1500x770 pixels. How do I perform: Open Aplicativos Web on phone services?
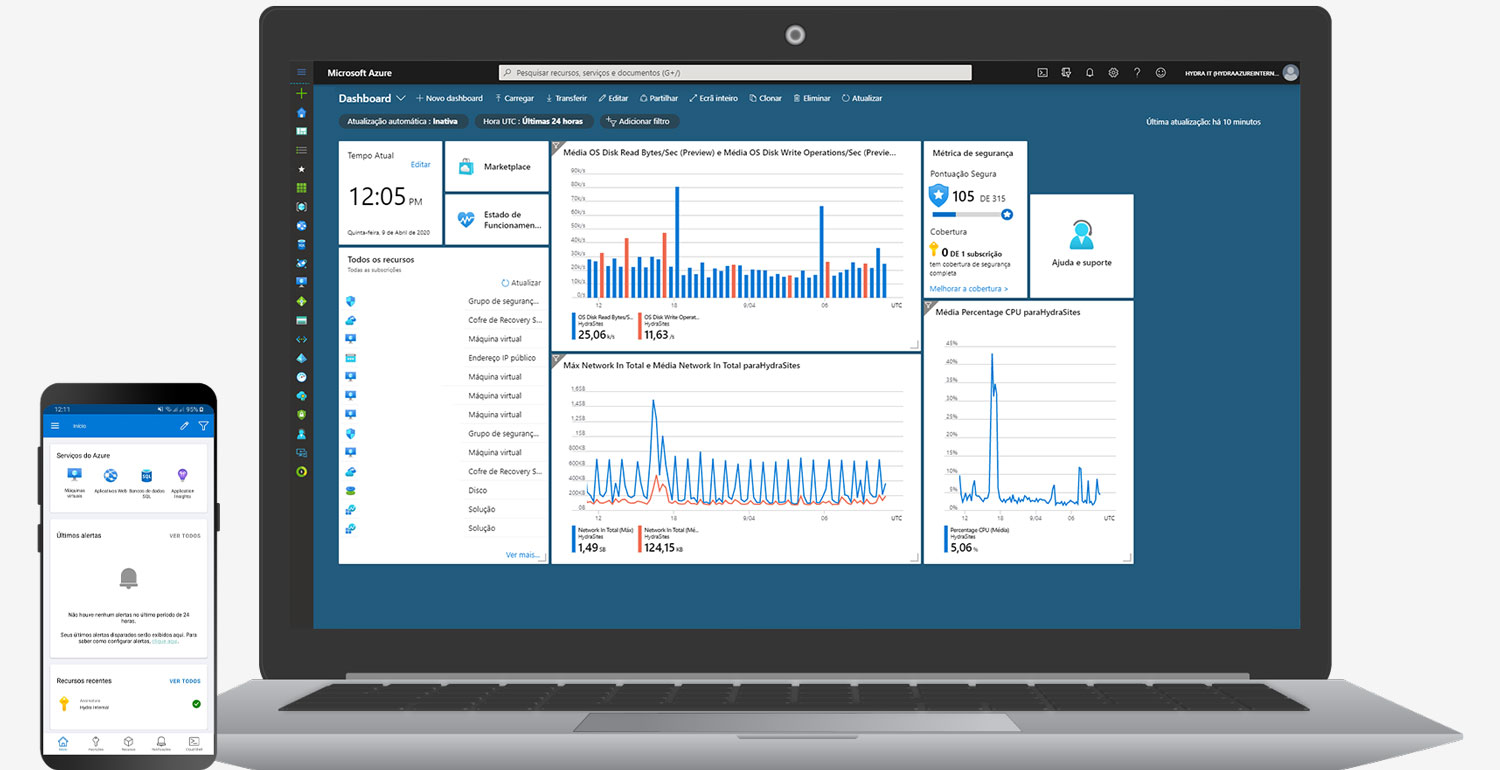[111, 481]
